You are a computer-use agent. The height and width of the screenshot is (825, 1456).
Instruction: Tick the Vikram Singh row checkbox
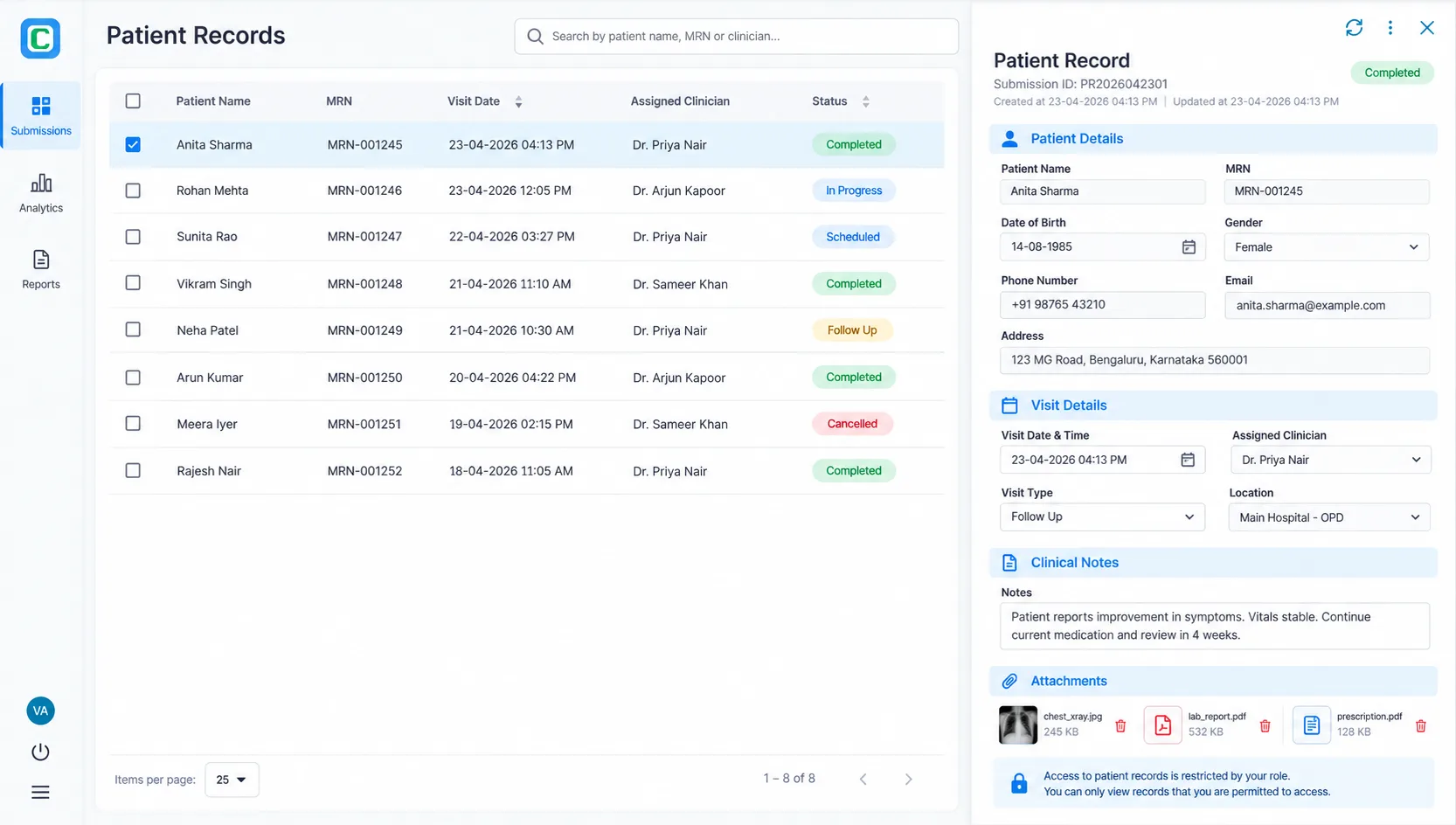pyautogui.click(x=133, y=283)
